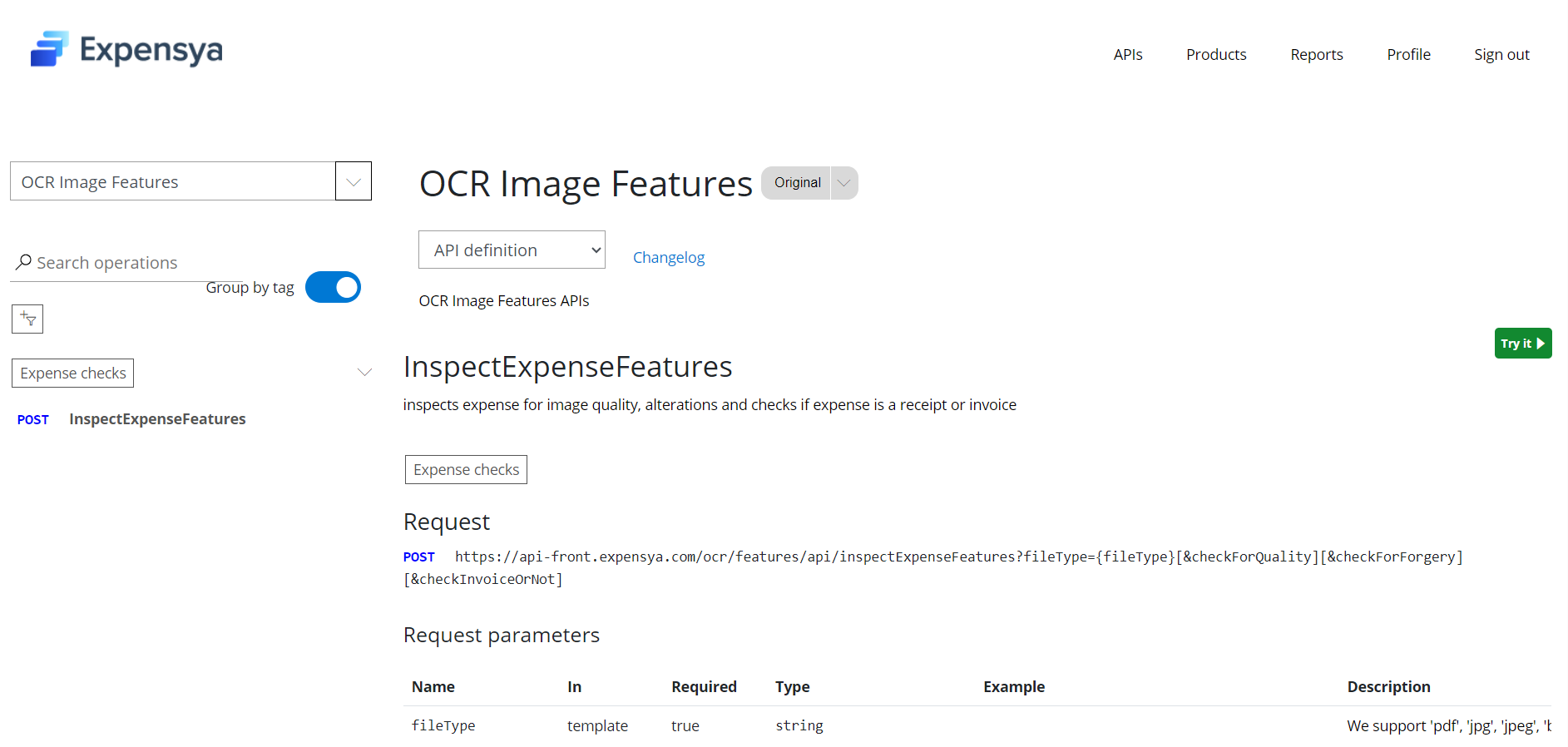This screenshot has width=1568, height=747.
Task: Click the Expense checks tag in sidebar
Action: (x=73, y=373)
